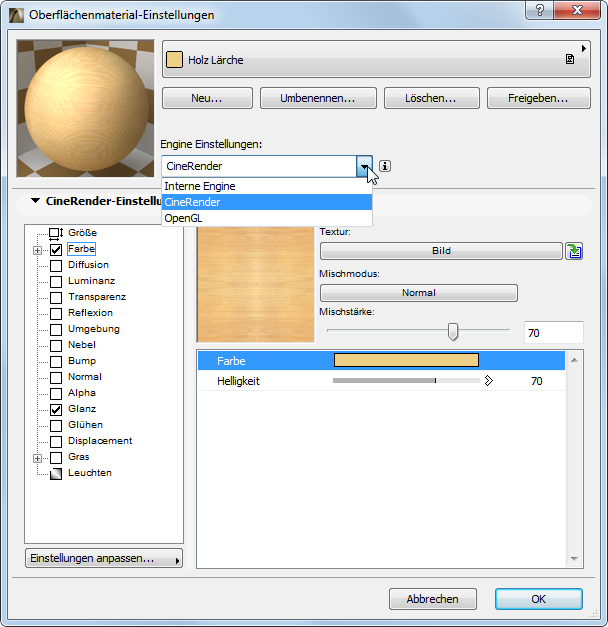Enable the Glühen channel checkbox
The width and height of the screenshot is (608, 627).
(x=56, y=425)
